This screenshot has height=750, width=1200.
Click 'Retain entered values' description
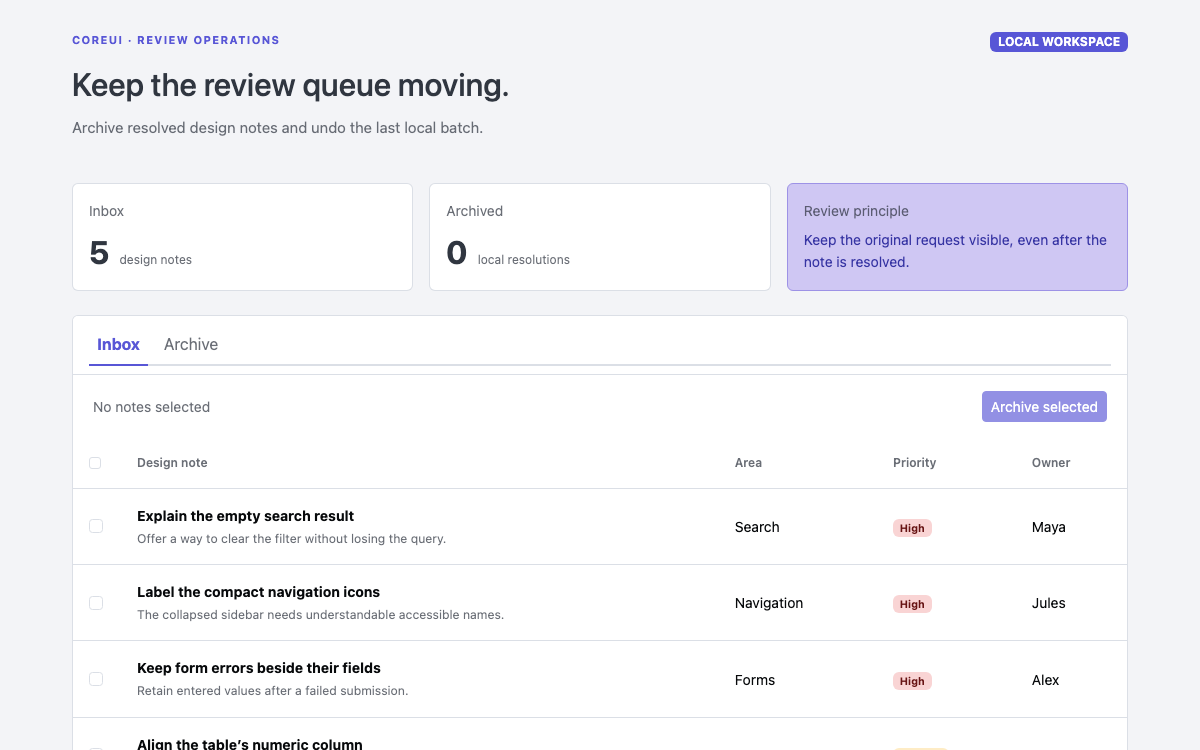[272, 691]
